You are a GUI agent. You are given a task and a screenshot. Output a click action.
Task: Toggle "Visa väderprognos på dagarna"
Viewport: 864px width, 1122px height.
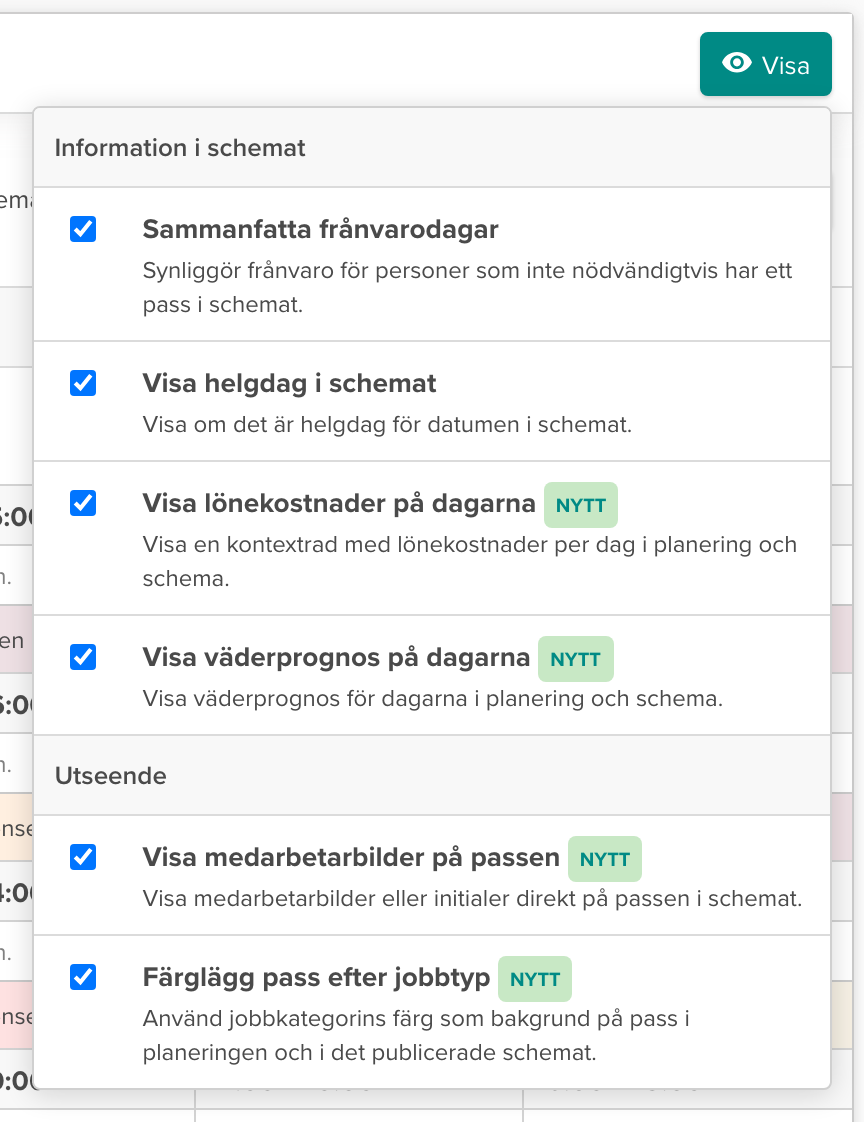[x=83, y=658]
